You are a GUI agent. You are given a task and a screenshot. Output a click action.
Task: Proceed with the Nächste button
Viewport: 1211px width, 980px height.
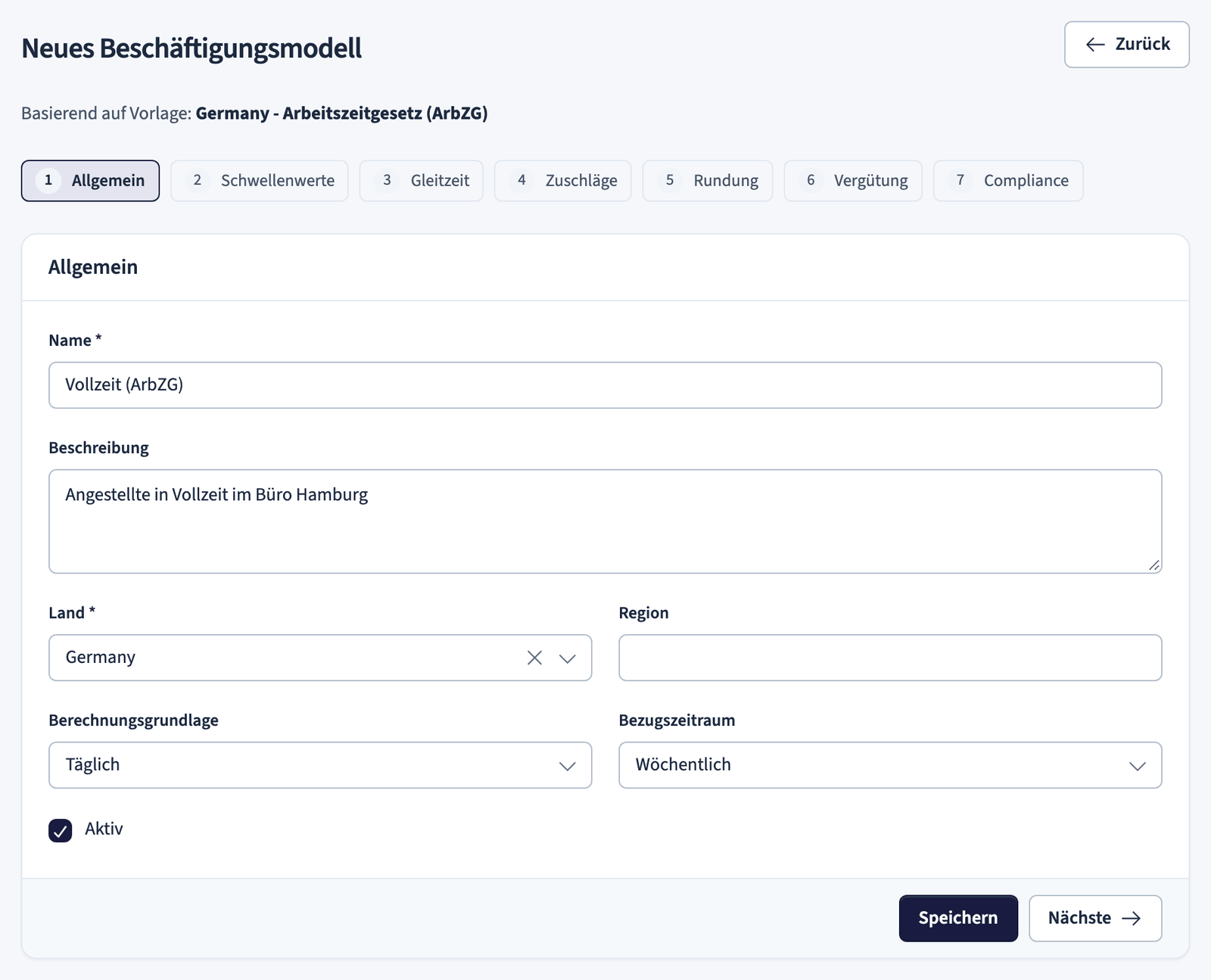pos(1095,919)
